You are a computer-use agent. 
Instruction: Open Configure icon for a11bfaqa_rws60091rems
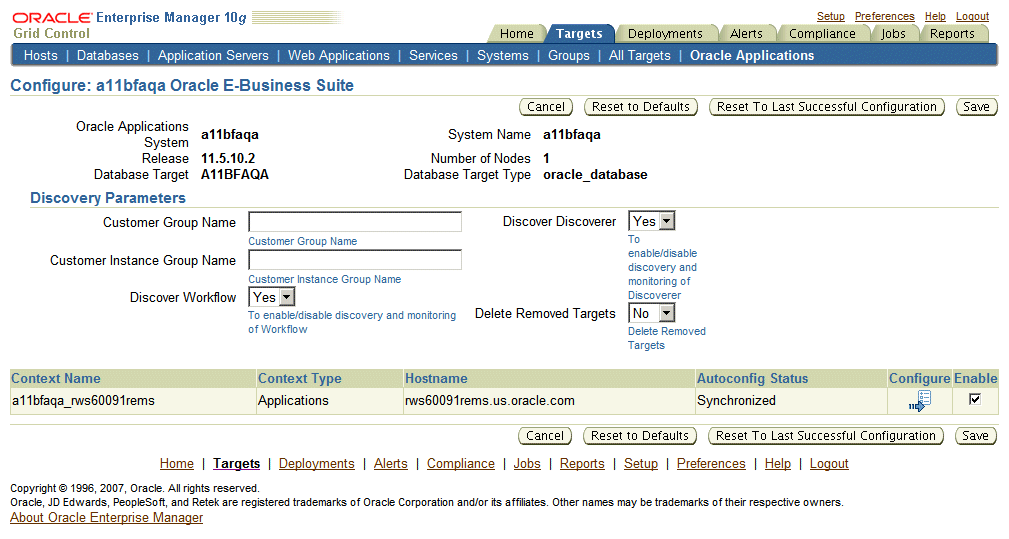click(x=920, y=401)
